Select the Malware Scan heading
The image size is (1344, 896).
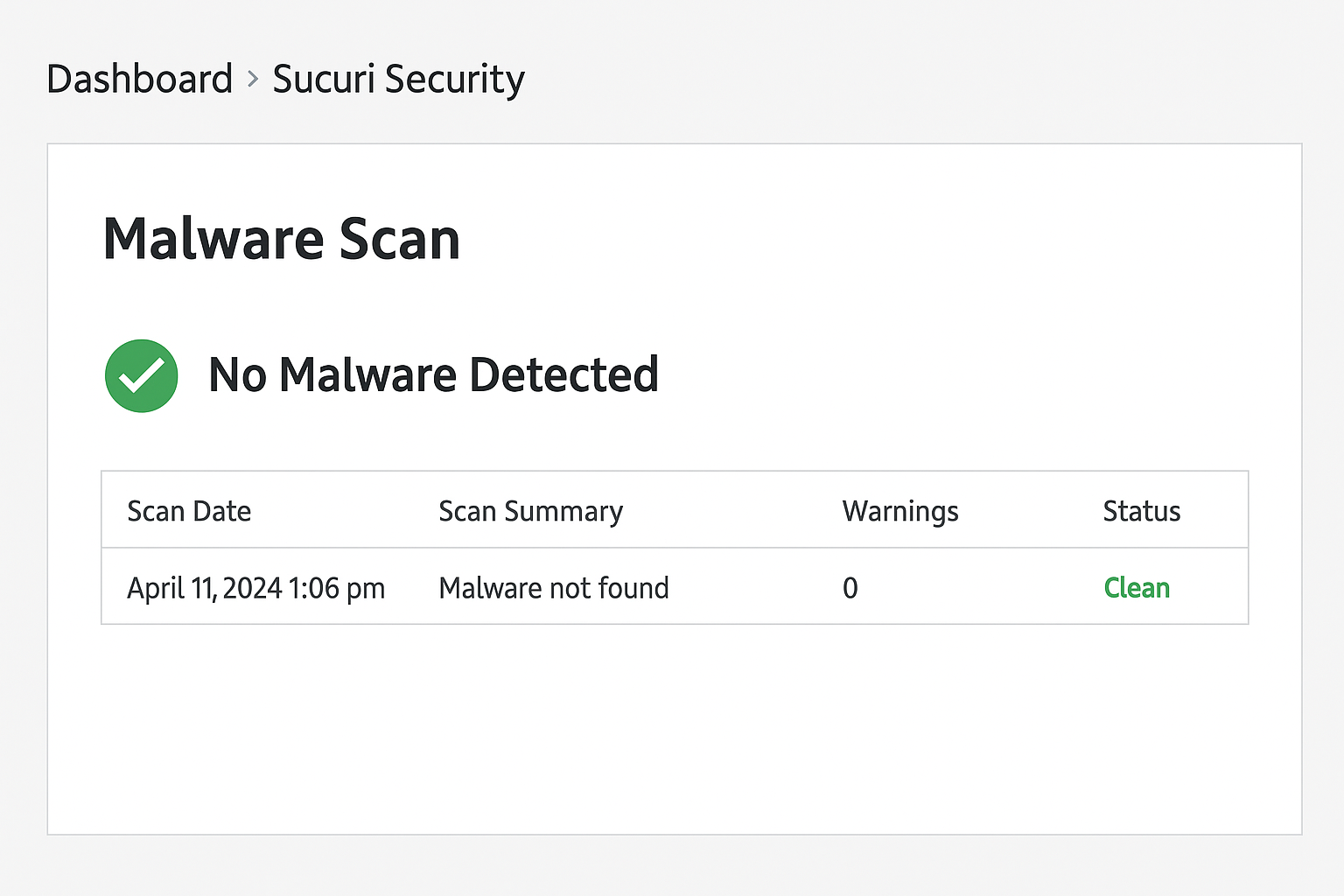[x=282, y=239]
